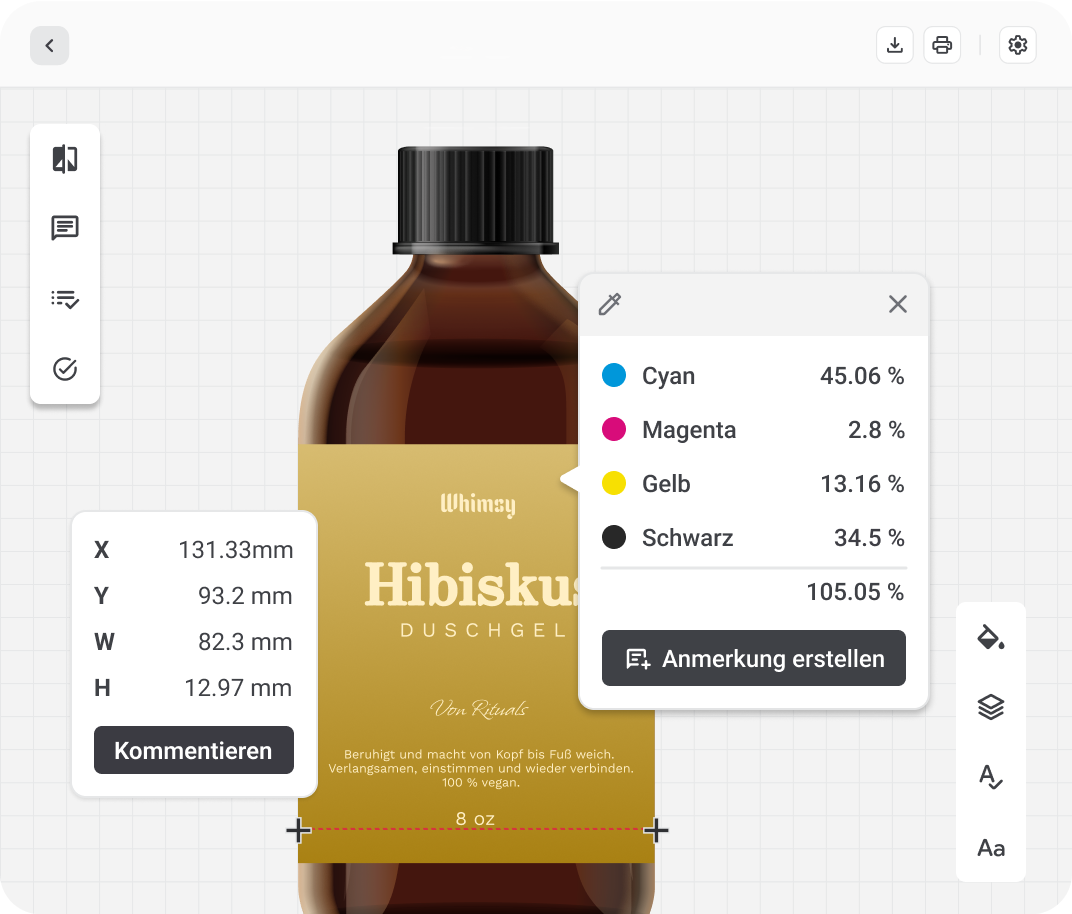Activate the eyedropper color picker

click(610, 304)
